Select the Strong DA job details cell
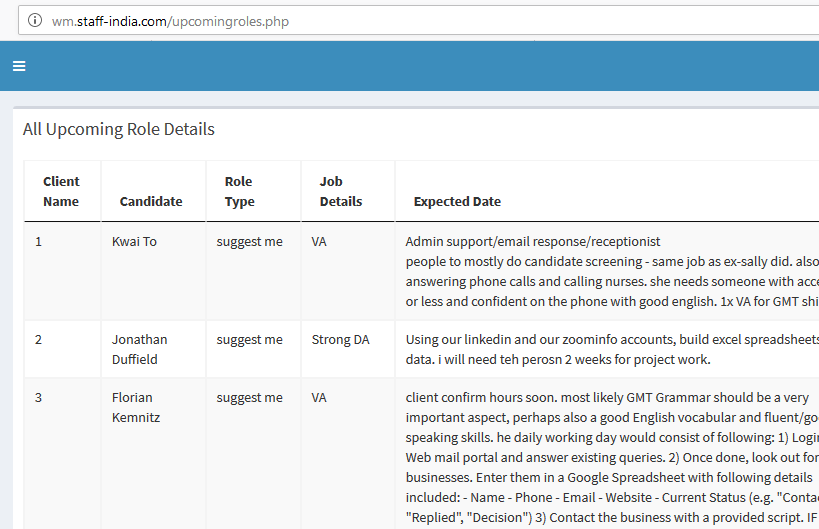 click(340, 339)
